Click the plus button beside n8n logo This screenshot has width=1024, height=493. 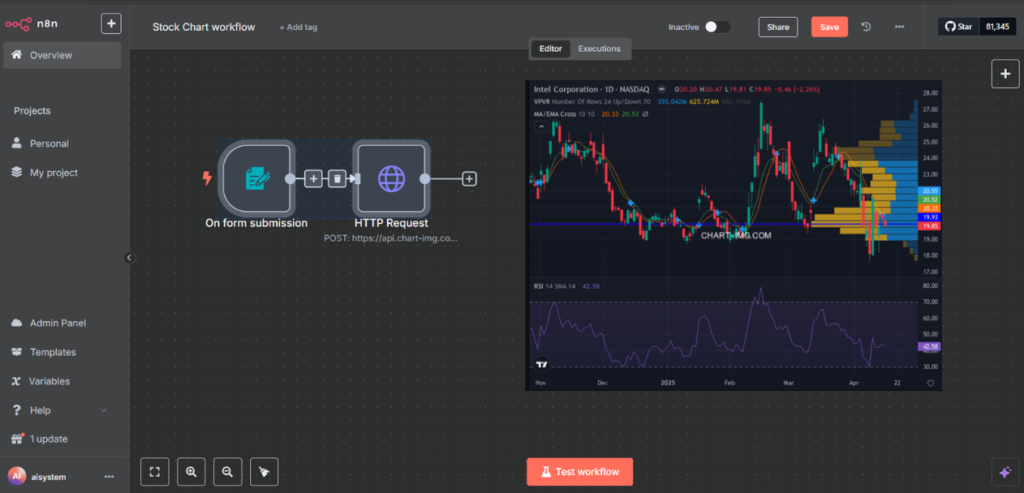coord(111,24)
